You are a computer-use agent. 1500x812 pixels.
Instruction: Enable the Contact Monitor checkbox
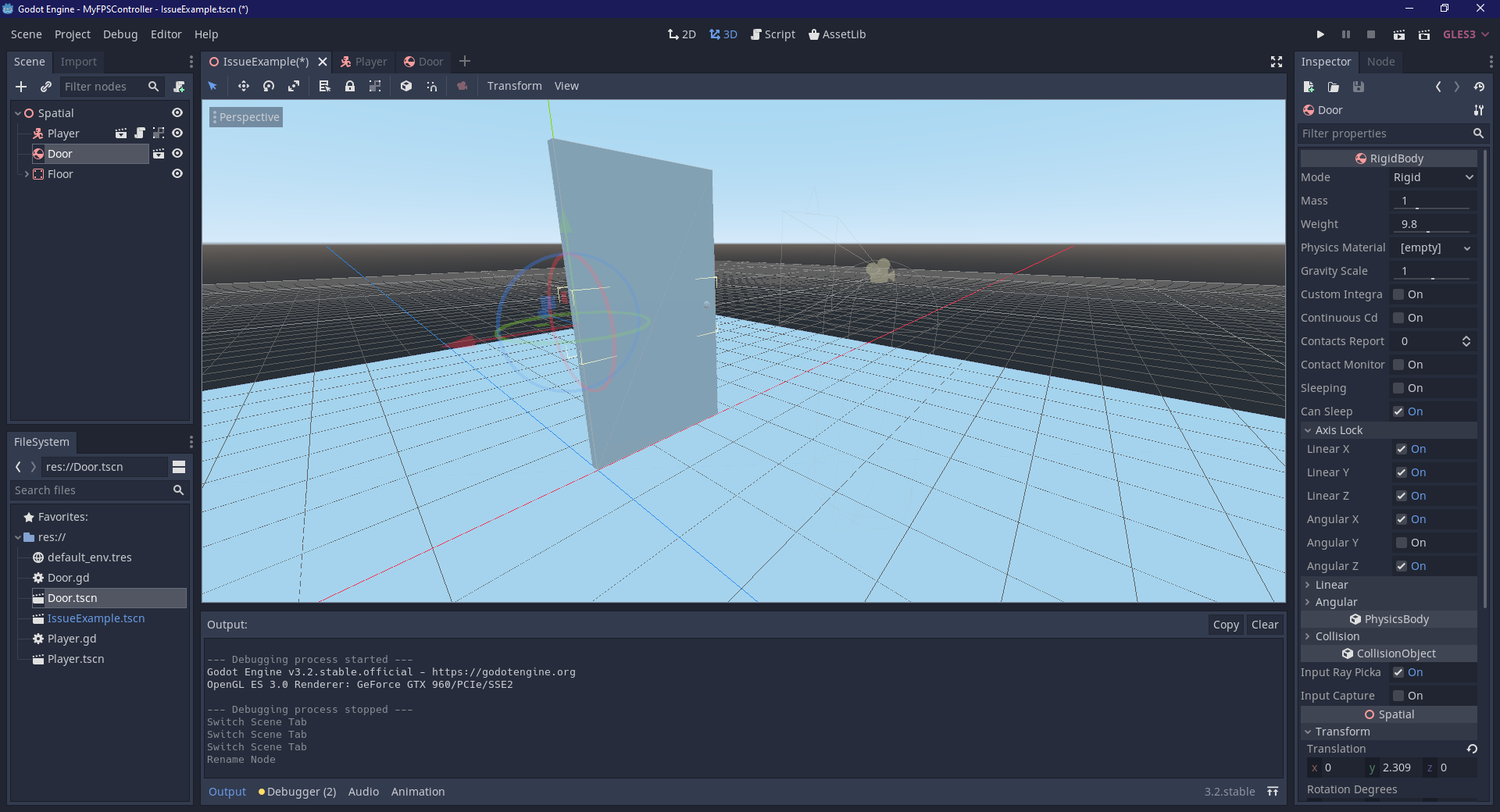pos(1398,365)
